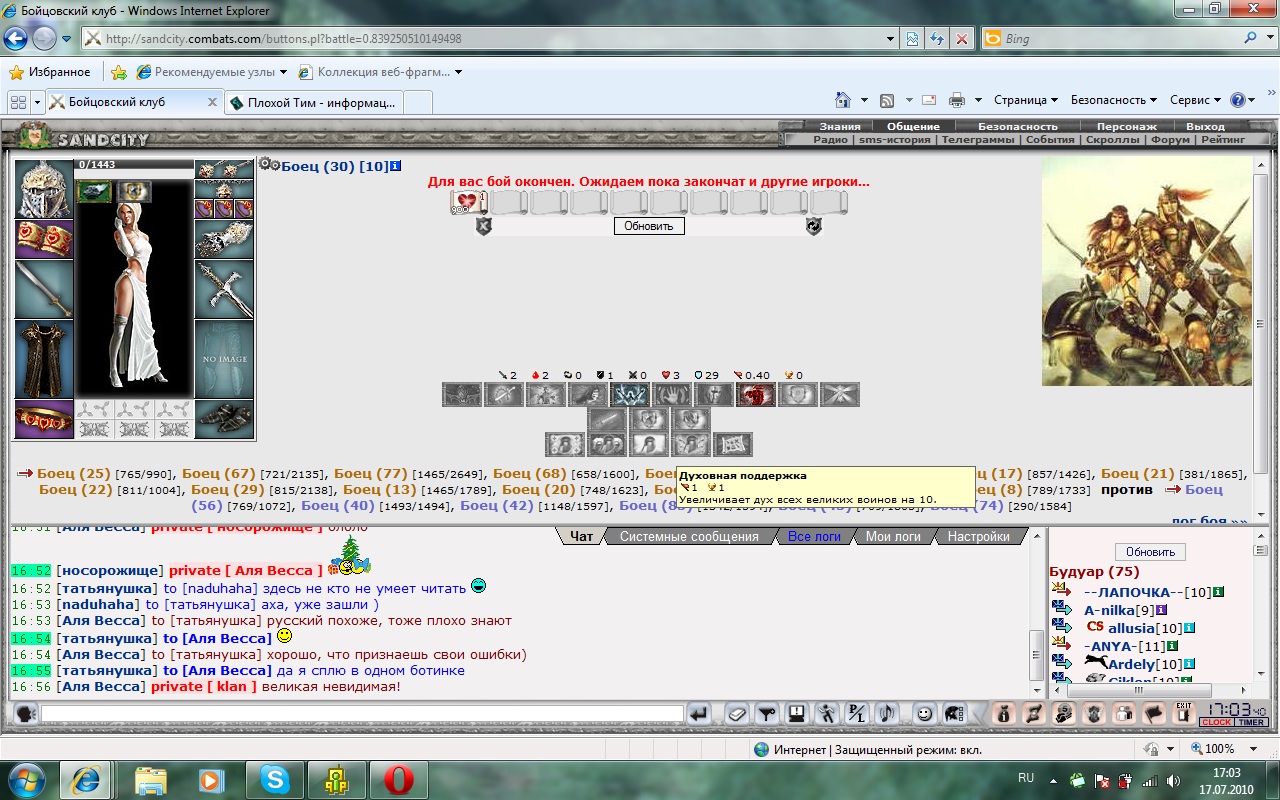This screenshot has width=1280, height=800.
Task: Click the helmet equipment slot
Action: (x=44, y=188)
